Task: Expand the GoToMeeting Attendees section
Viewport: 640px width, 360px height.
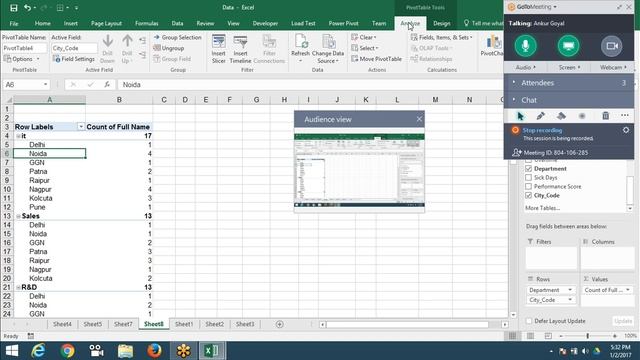Action: click(x=569, y=83)
